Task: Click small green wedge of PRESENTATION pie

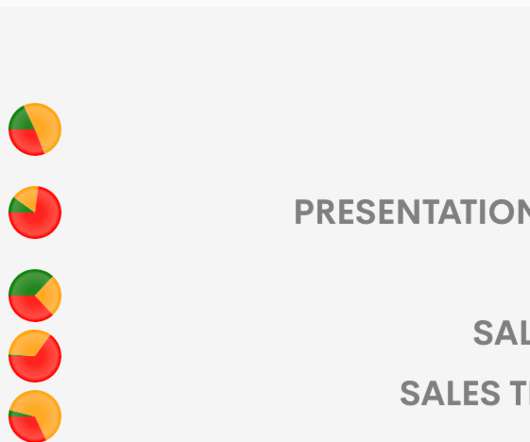Action: (x=19, y=207)
